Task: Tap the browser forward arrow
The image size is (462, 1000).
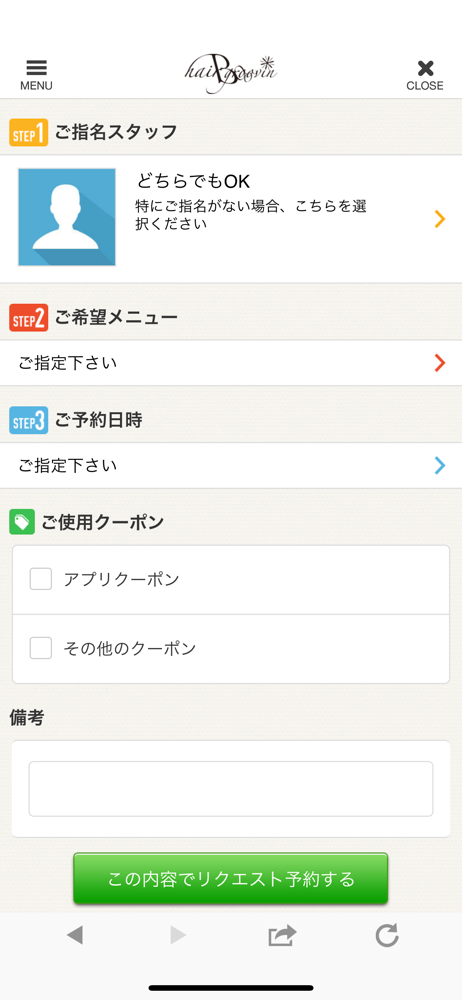Action: (178, 936)
